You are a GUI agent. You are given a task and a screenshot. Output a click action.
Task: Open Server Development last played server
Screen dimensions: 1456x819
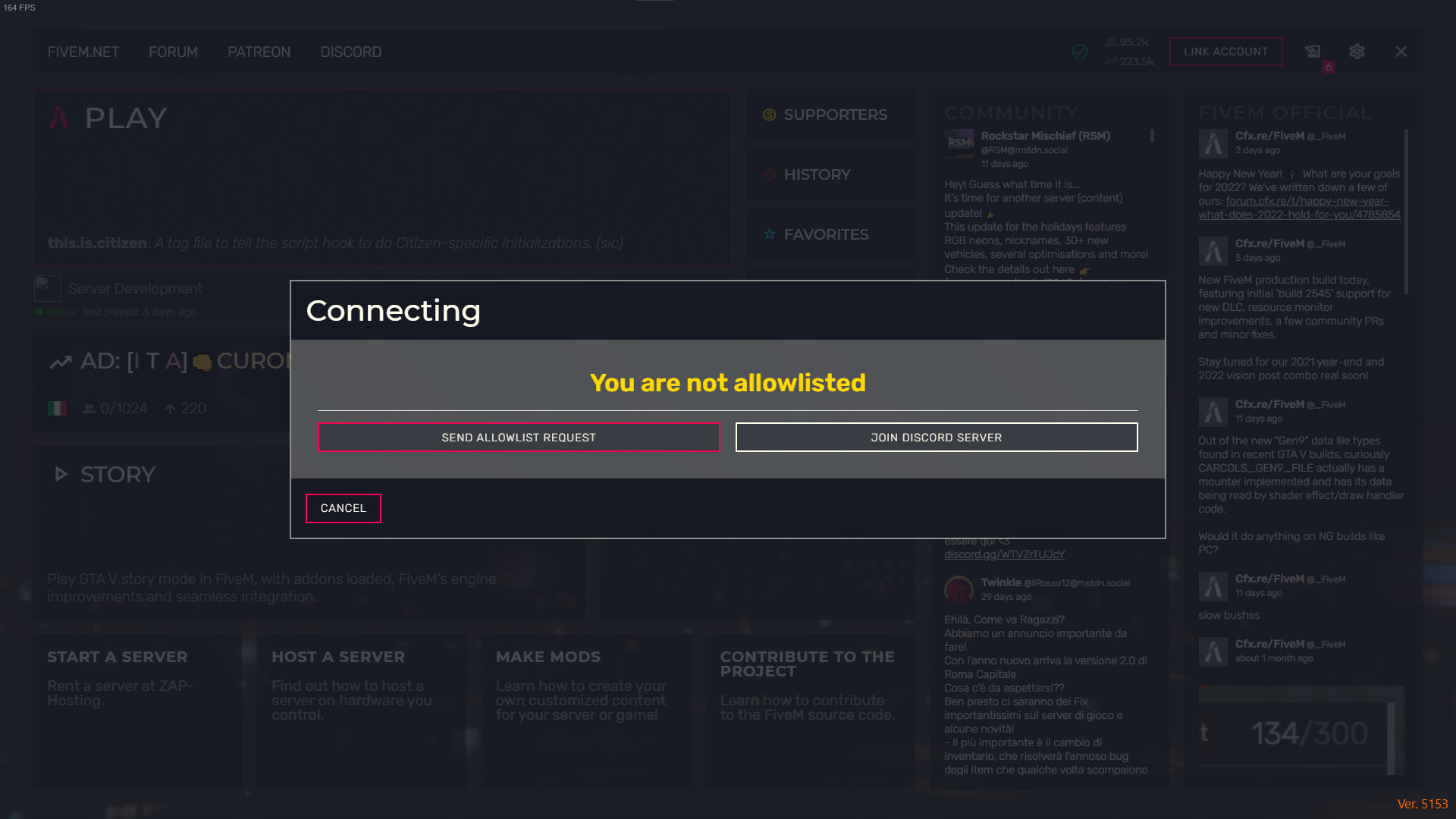point(135,289)
